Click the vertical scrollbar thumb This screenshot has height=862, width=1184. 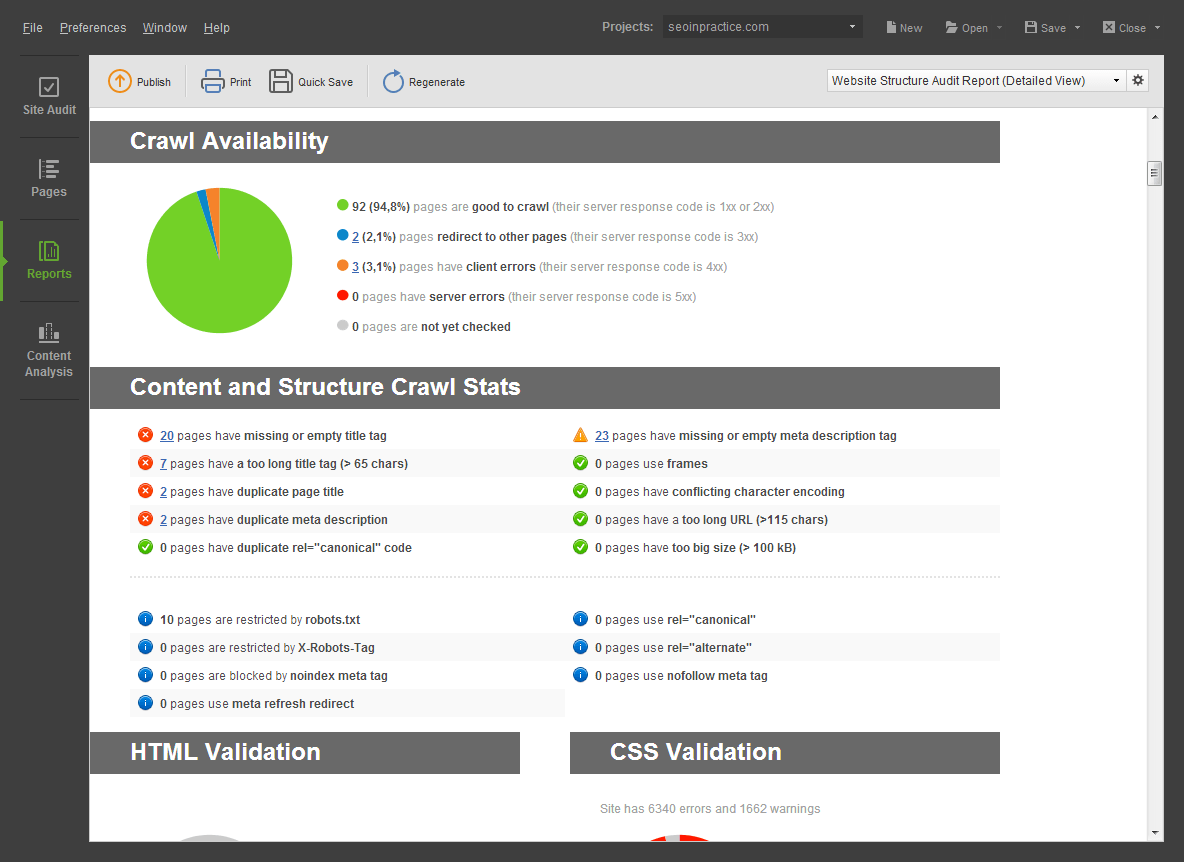pyautogui.click(x=1155, y=174)
